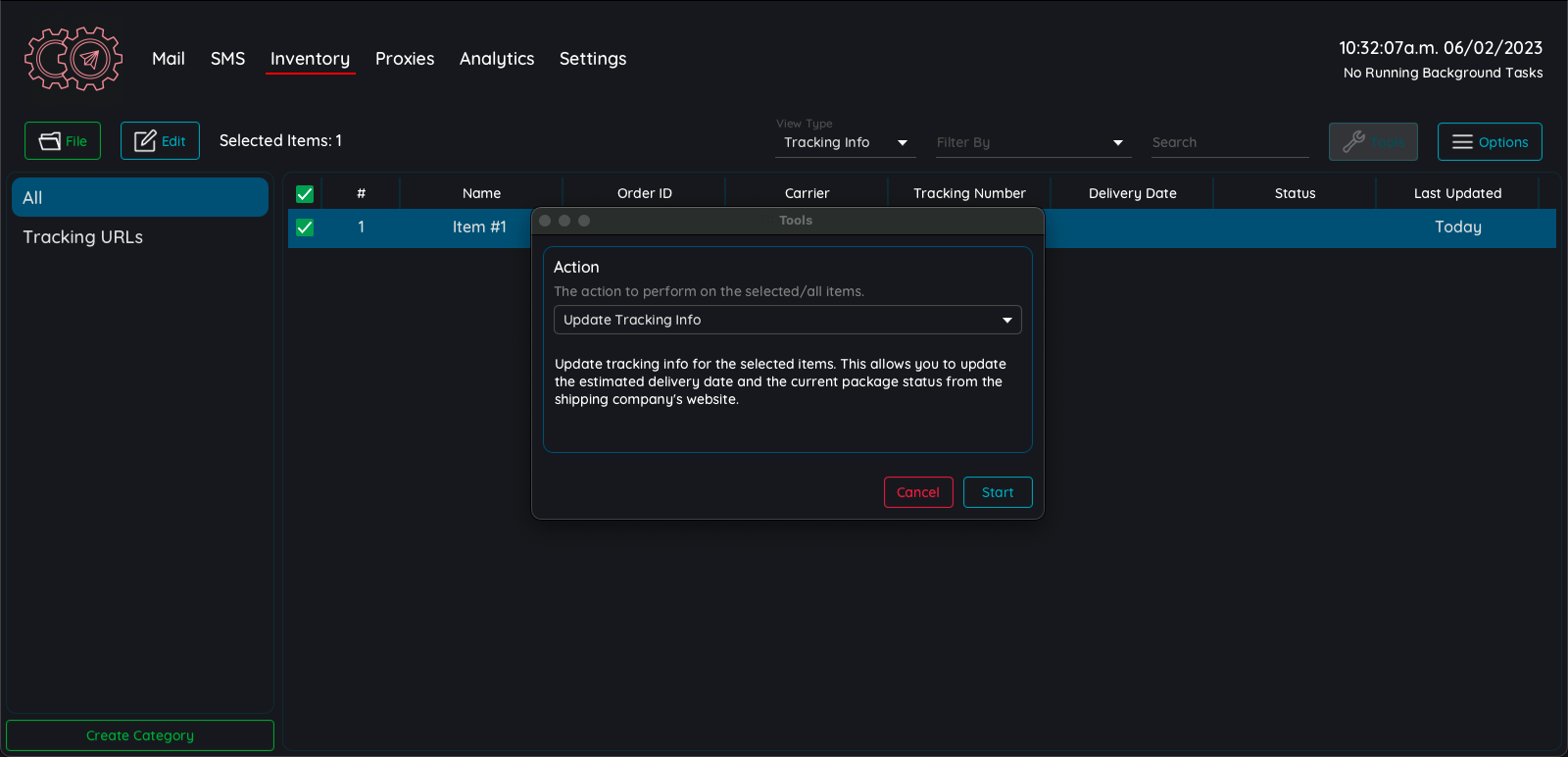Click the Tools wrench icon

(x=1353, y=142)
